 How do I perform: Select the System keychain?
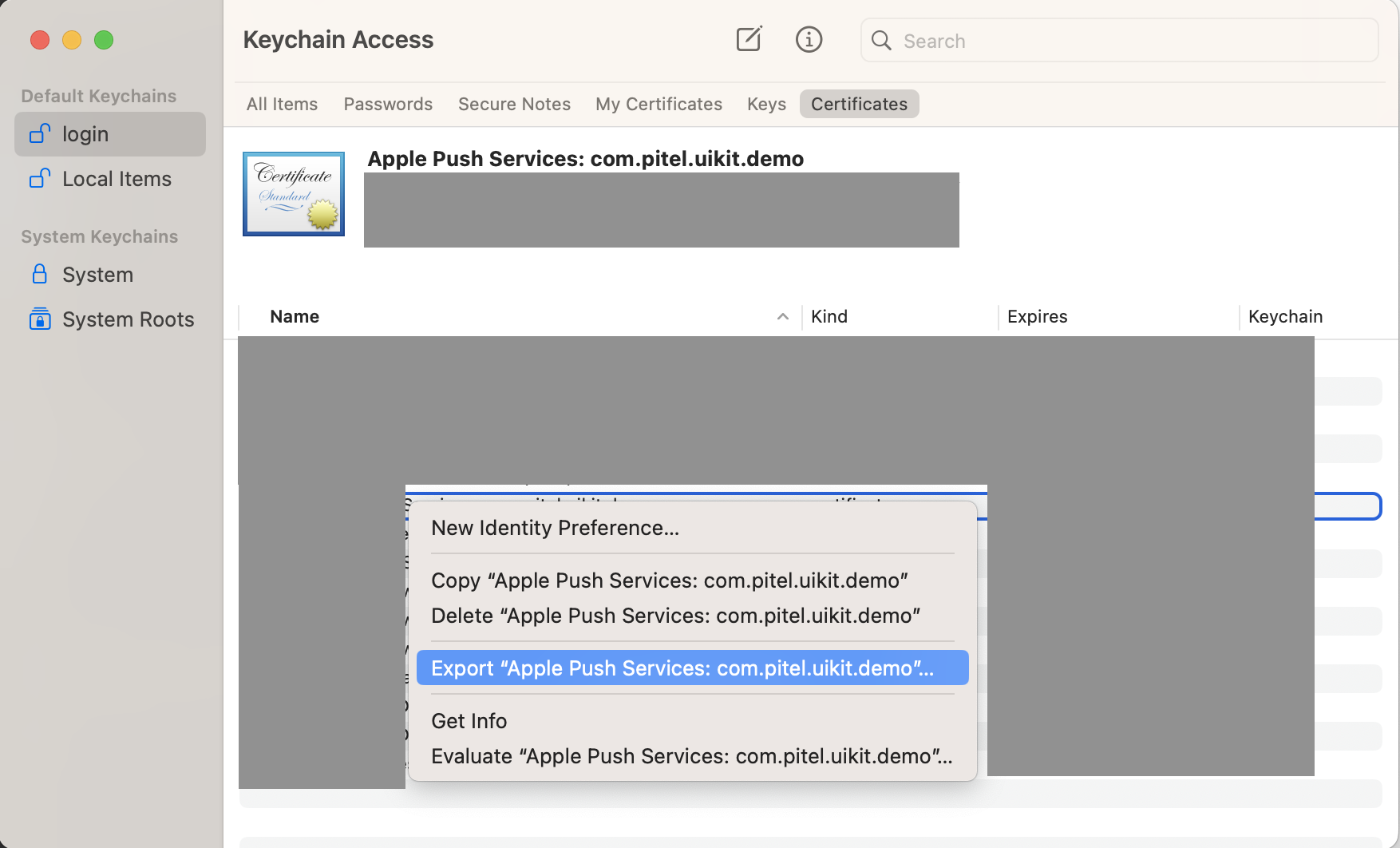(110, 275)
